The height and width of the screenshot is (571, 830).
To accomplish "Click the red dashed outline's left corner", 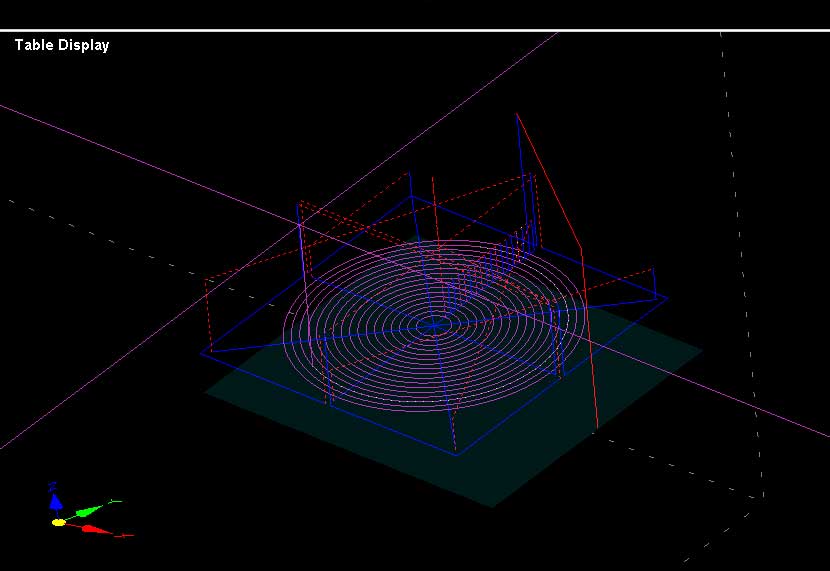I will (x=206, y=280).
